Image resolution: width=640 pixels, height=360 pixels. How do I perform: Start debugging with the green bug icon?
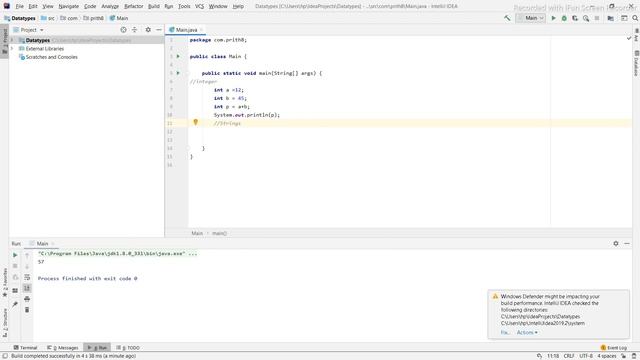564,18
